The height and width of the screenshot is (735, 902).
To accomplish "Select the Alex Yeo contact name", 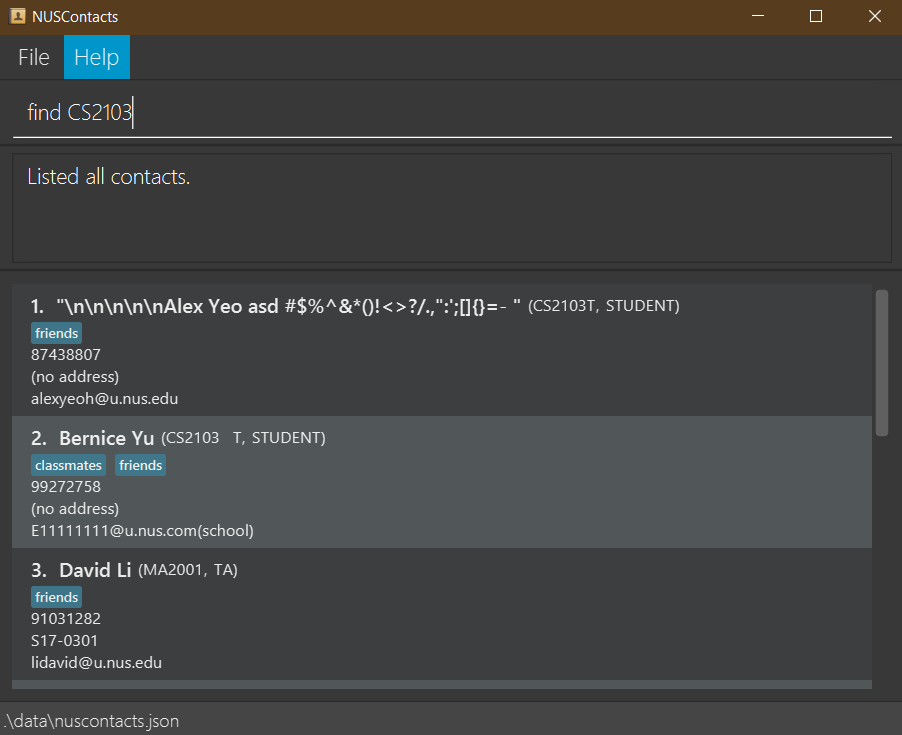I will pyautogui.click(x=288, y=306).
